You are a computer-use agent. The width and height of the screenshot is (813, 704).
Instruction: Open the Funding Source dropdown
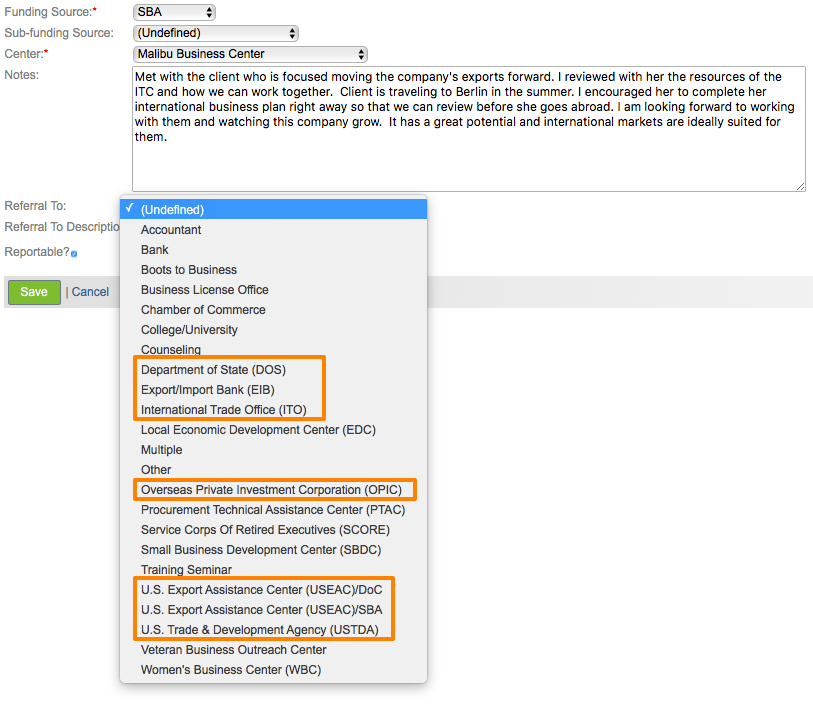coord(174,13)
